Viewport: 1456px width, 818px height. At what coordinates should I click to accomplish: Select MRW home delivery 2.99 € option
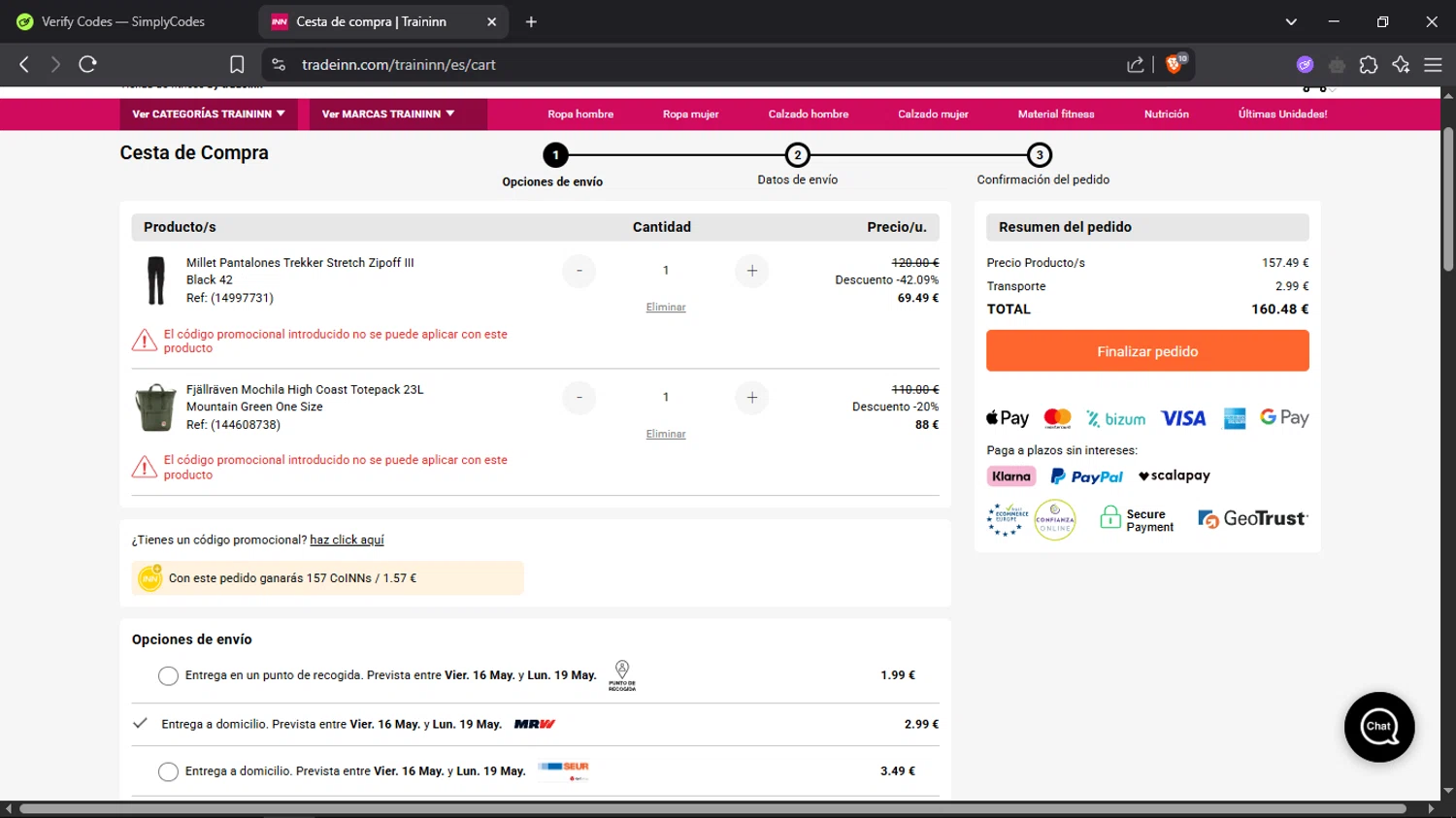coord(141,723)
